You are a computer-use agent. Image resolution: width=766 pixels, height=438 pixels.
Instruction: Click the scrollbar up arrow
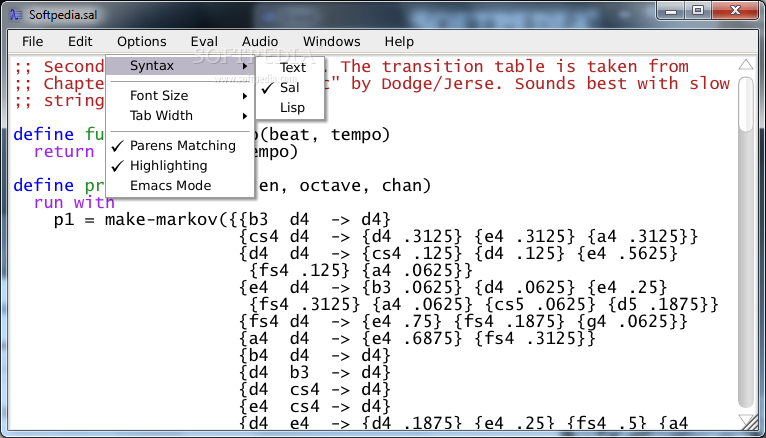click(x=745, y=65)
